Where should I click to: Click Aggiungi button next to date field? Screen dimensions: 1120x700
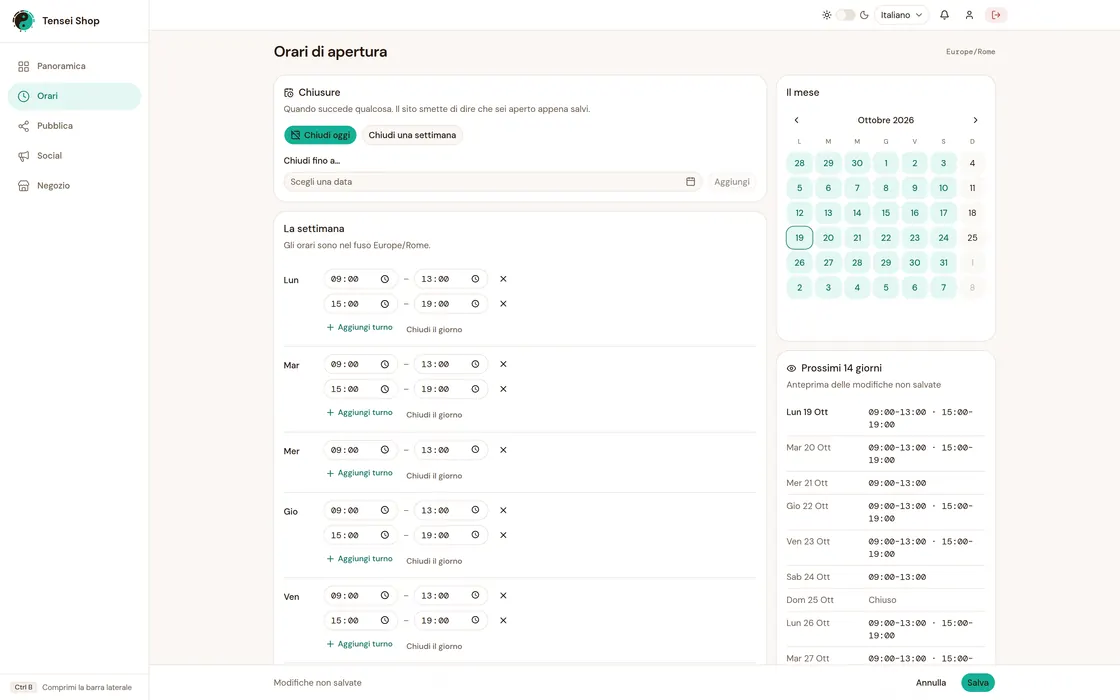[732, 182]
